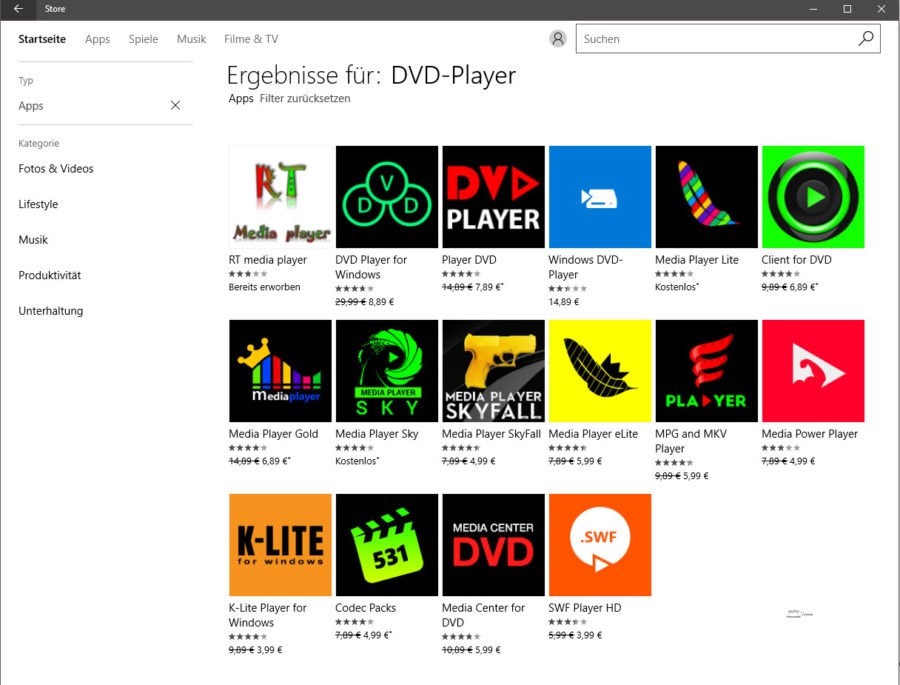Filter by Produktivität category
This screenshot has width=900, height=685.
point(49,276)
